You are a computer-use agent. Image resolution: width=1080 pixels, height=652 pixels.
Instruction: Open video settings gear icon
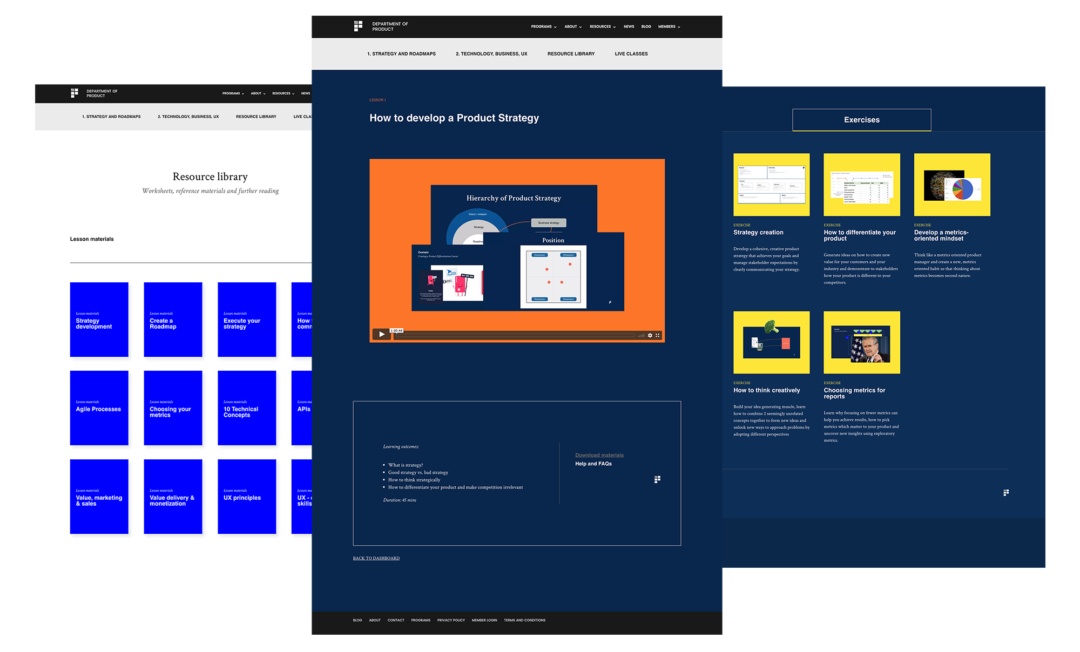pyautogui.click(x=650, y=335)
